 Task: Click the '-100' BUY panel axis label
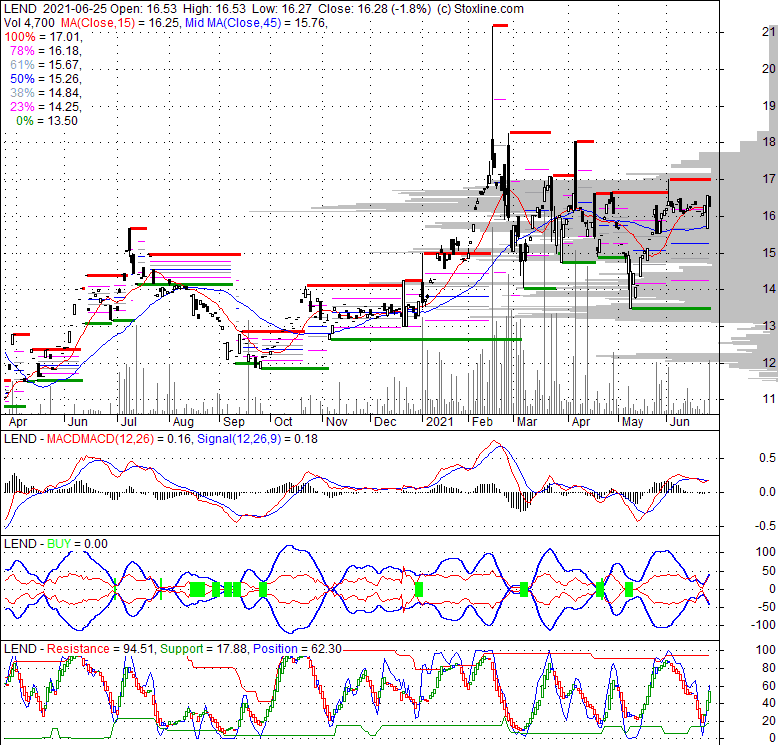[764, 625]
